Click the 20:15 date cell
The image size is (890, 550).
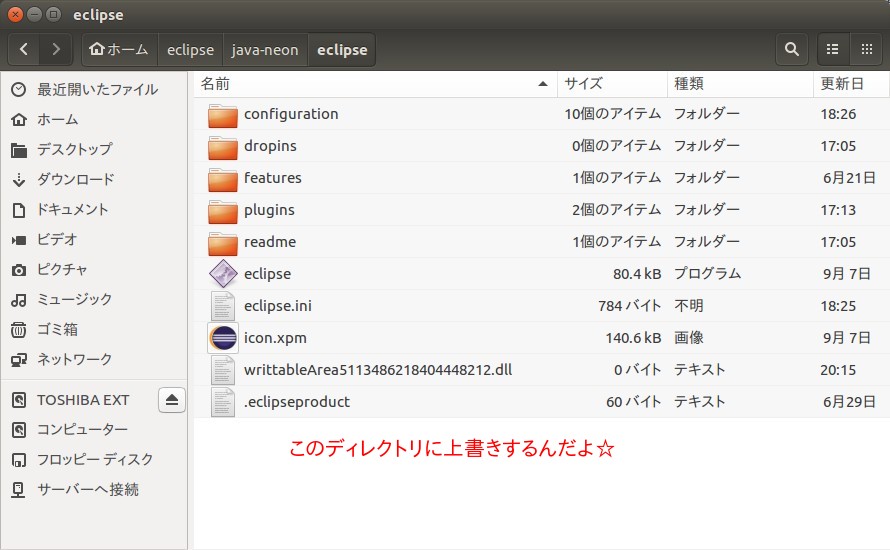838,370
